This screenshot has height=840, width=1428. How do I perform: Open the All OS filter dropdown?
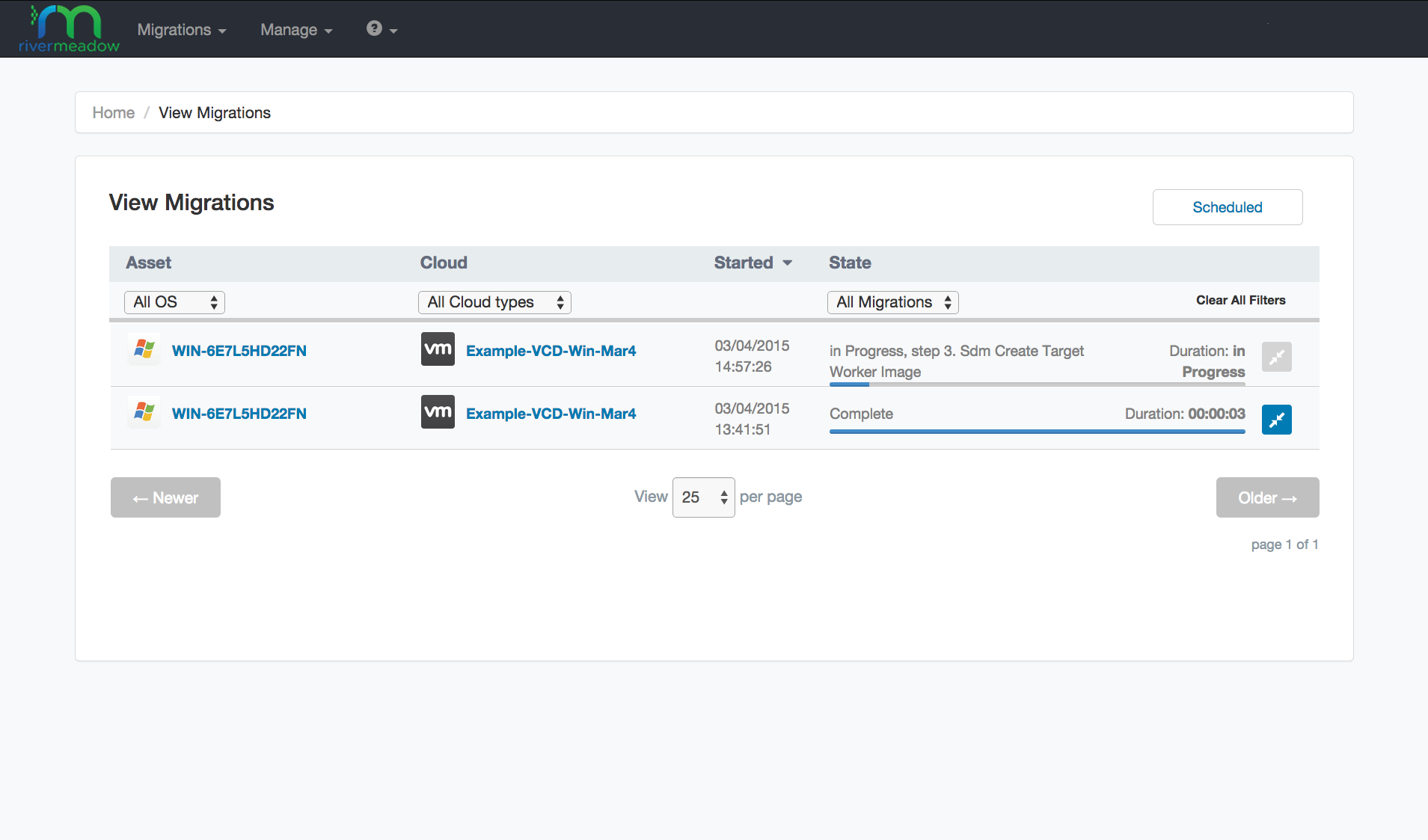(174, 302)
